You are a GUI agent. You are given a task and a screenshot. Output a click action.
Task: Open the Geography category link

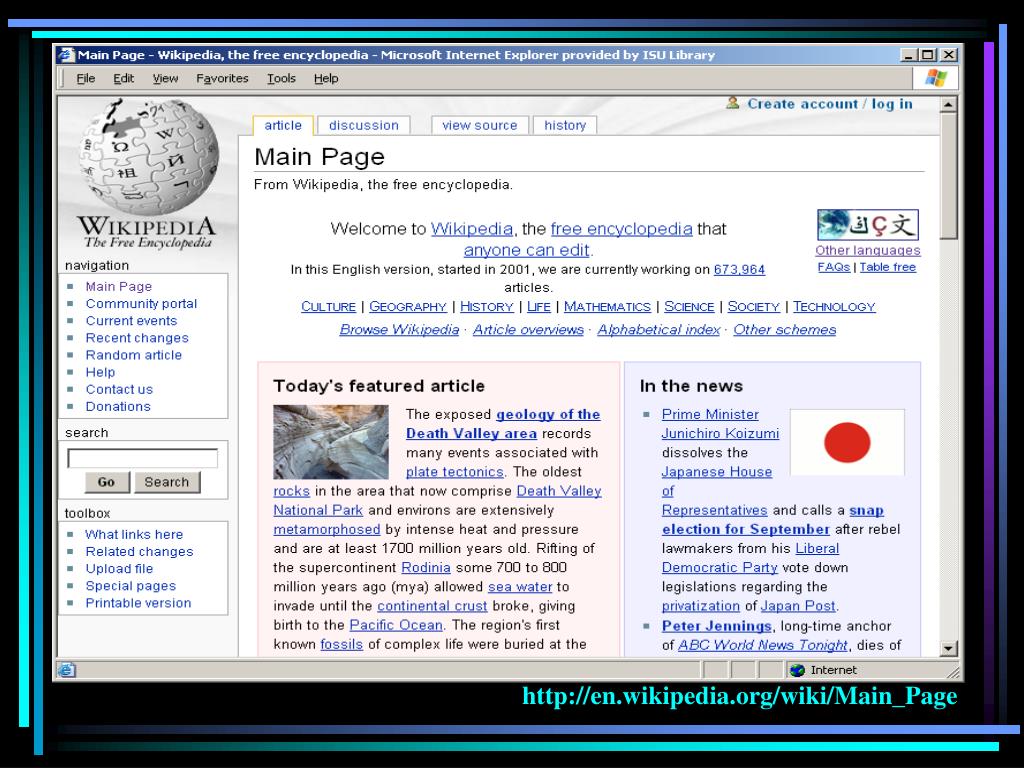pos(408,306)
